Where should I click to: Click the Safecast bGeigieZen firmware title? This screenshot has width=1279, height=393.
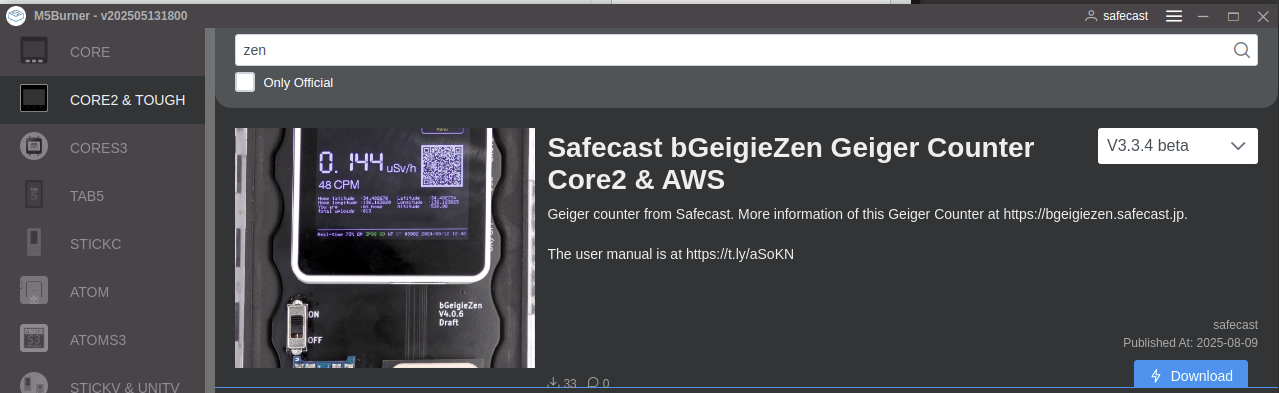click(790, 163)
